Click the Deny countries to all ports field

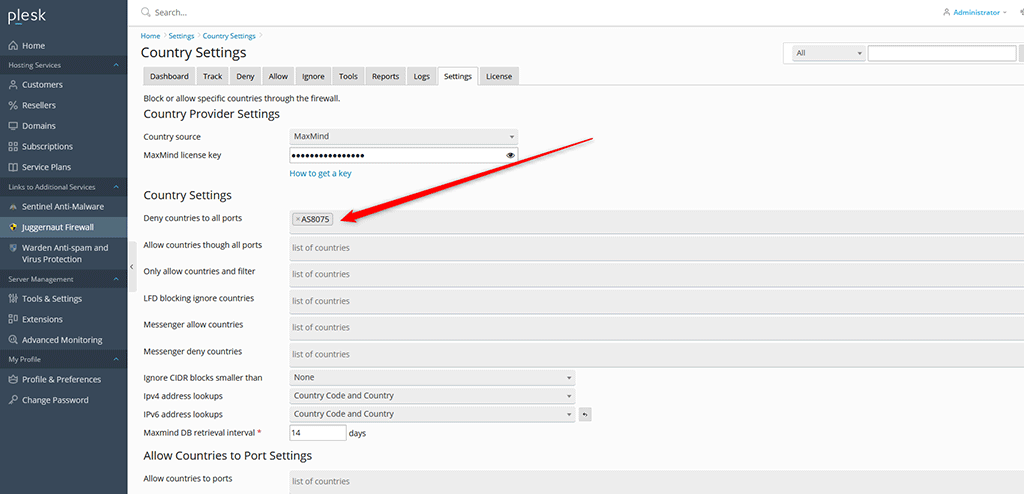point(656,222)
